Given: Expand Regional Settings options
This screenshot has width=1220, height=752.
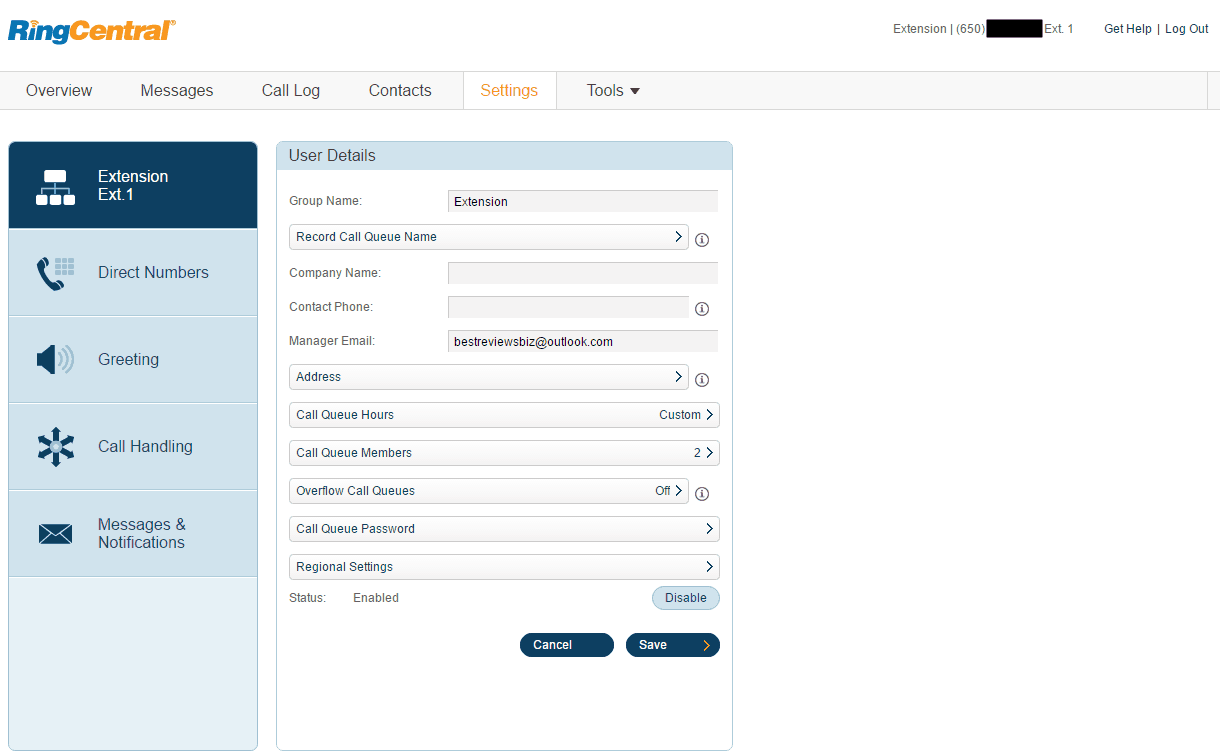Looking at the screenshot, I should (504, 566).
